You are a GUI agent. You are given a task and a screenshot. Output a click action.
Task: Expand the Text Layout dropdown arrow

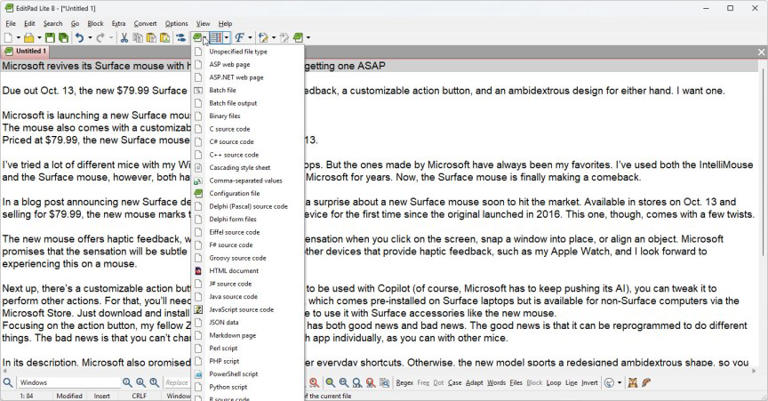click(226, 38)
